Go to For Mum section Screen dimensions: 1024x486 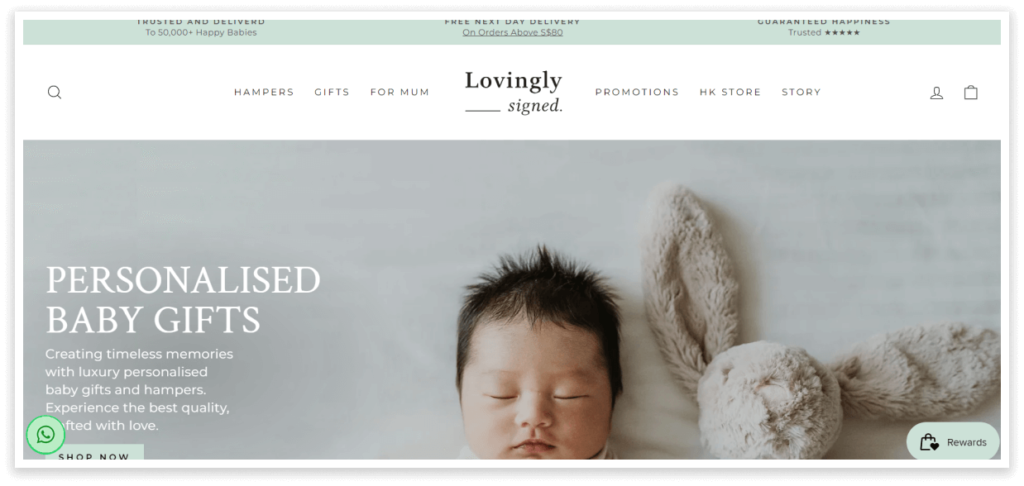coord(400,92)
